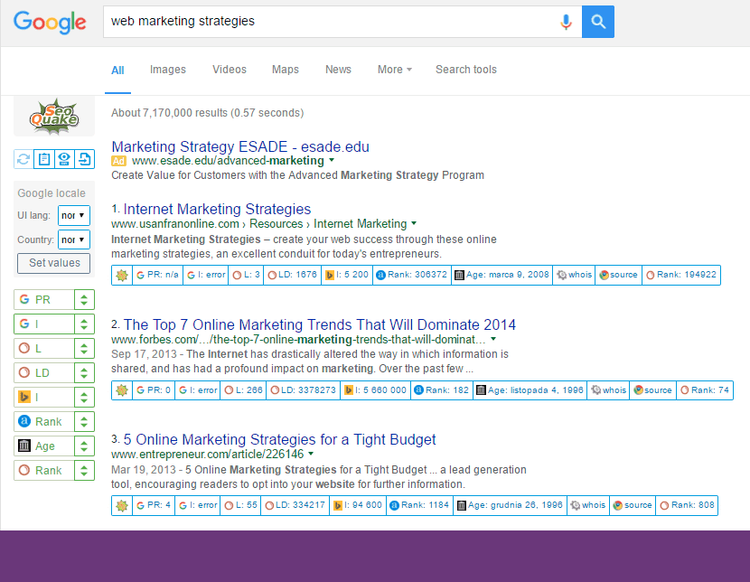Toggle sort arrows for bottom SEMrush Rank parameter
Viewport: 750px width, 582px height.
(84, 471)
